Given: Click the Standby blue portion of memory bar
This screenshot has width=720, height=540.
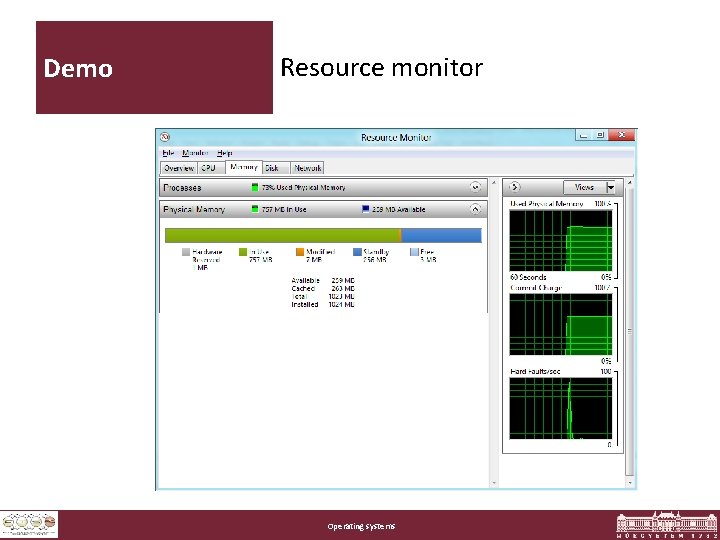Looking at the screenshot, I should point(441,236).
